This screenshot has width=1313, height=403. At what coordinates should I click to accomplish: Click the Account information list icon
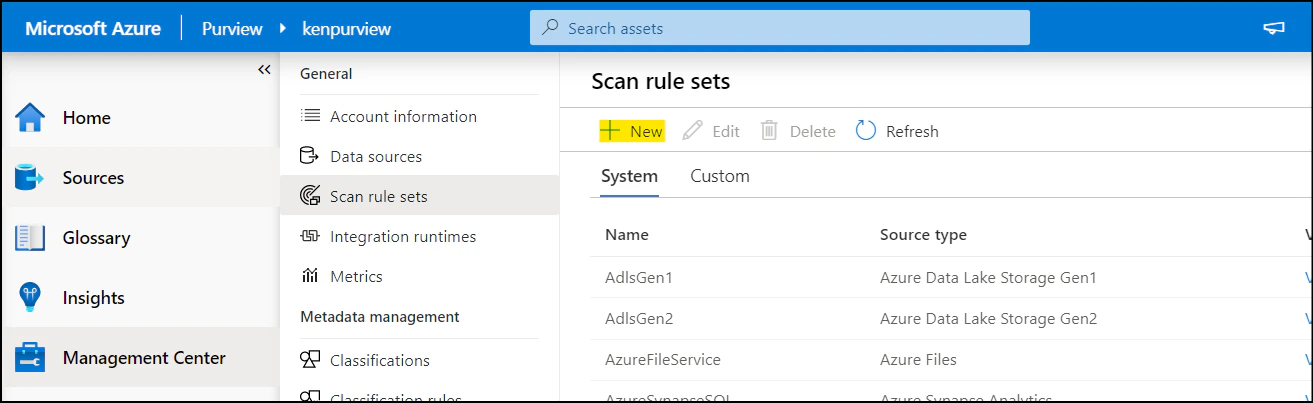click(x=310, y=116)
